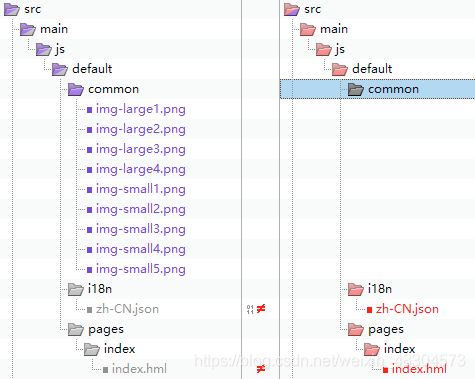This screenshot has width=475, height=379.
Task: Click the 'i18n' label in left pane
Action: tap(100, 289)
